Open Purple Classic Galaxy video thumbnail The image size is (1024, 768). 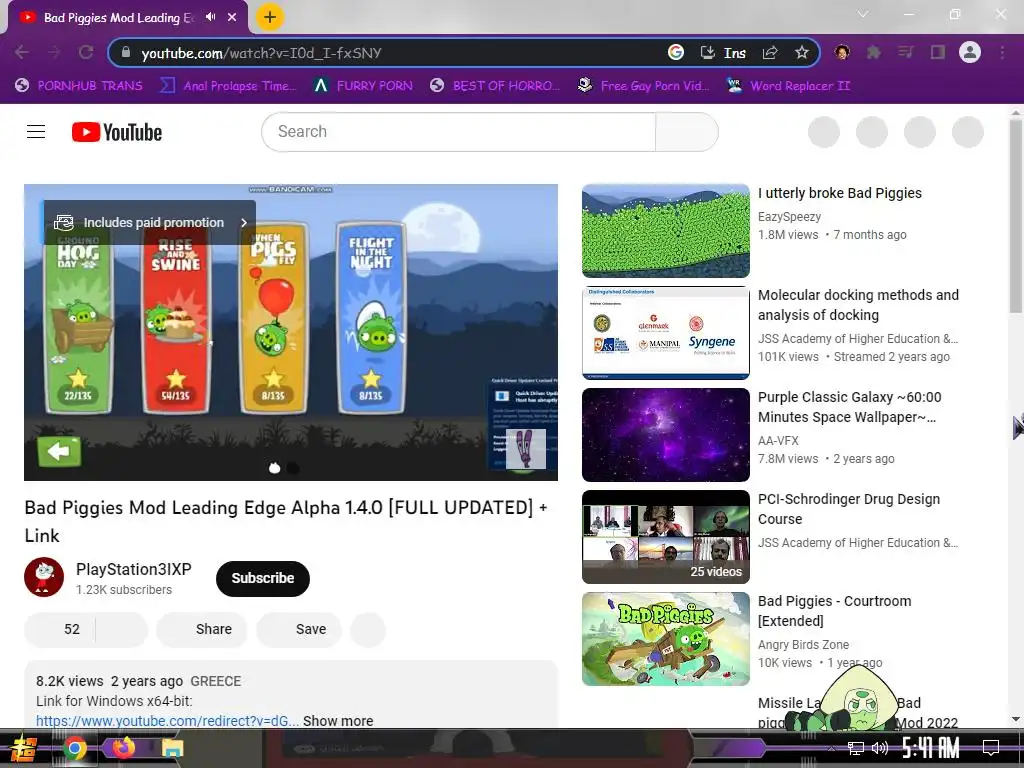tap(665, 434)
